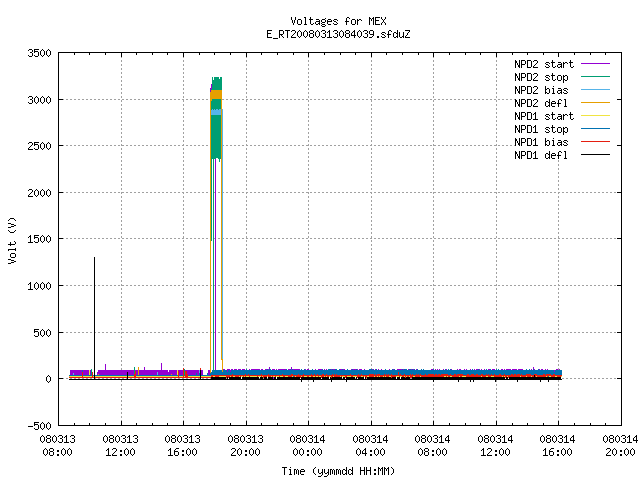
Task: Click the 080313 20:00 x-axis label
Action: 245,446
